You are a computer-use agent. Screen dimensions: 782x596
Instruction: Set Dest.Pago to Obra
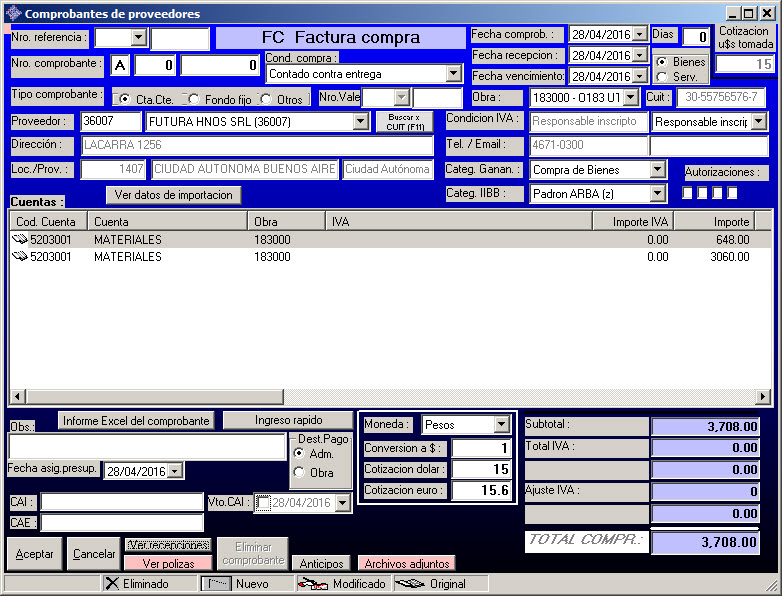point(299,472)
